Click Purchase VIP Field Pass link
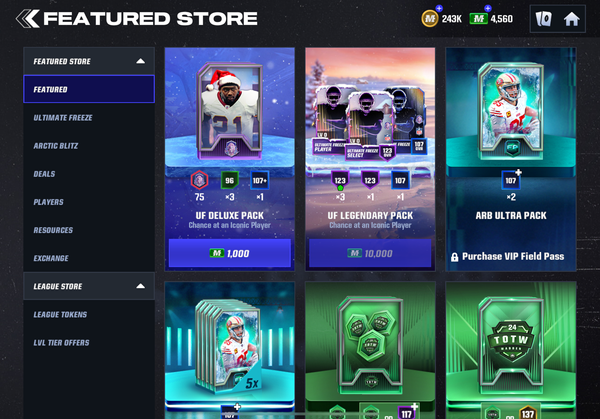This screenshot has width=600, height=419. (513, 256)
